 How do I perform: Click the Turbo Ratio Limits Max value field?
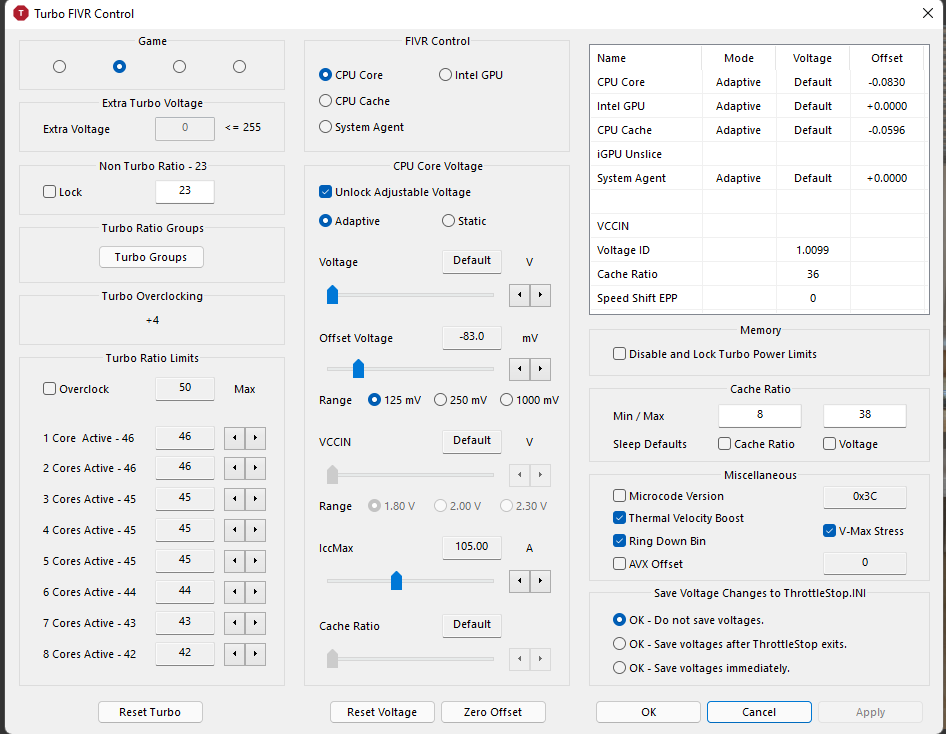pyautogui.click(x=185, y=388)
